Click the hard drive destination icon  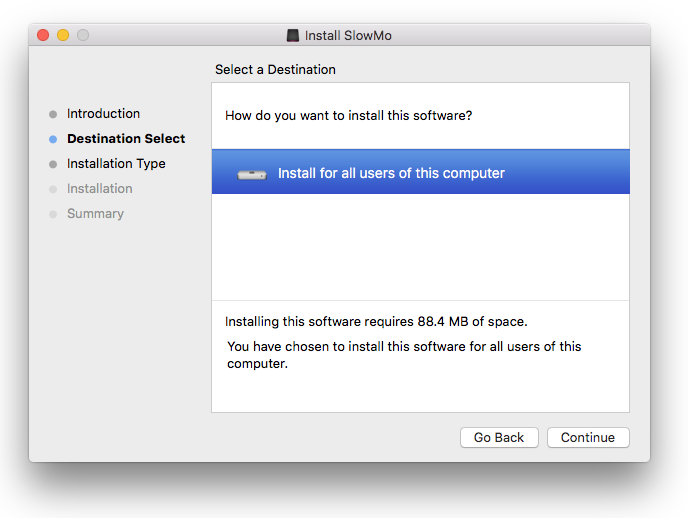[x=252, y=174]
